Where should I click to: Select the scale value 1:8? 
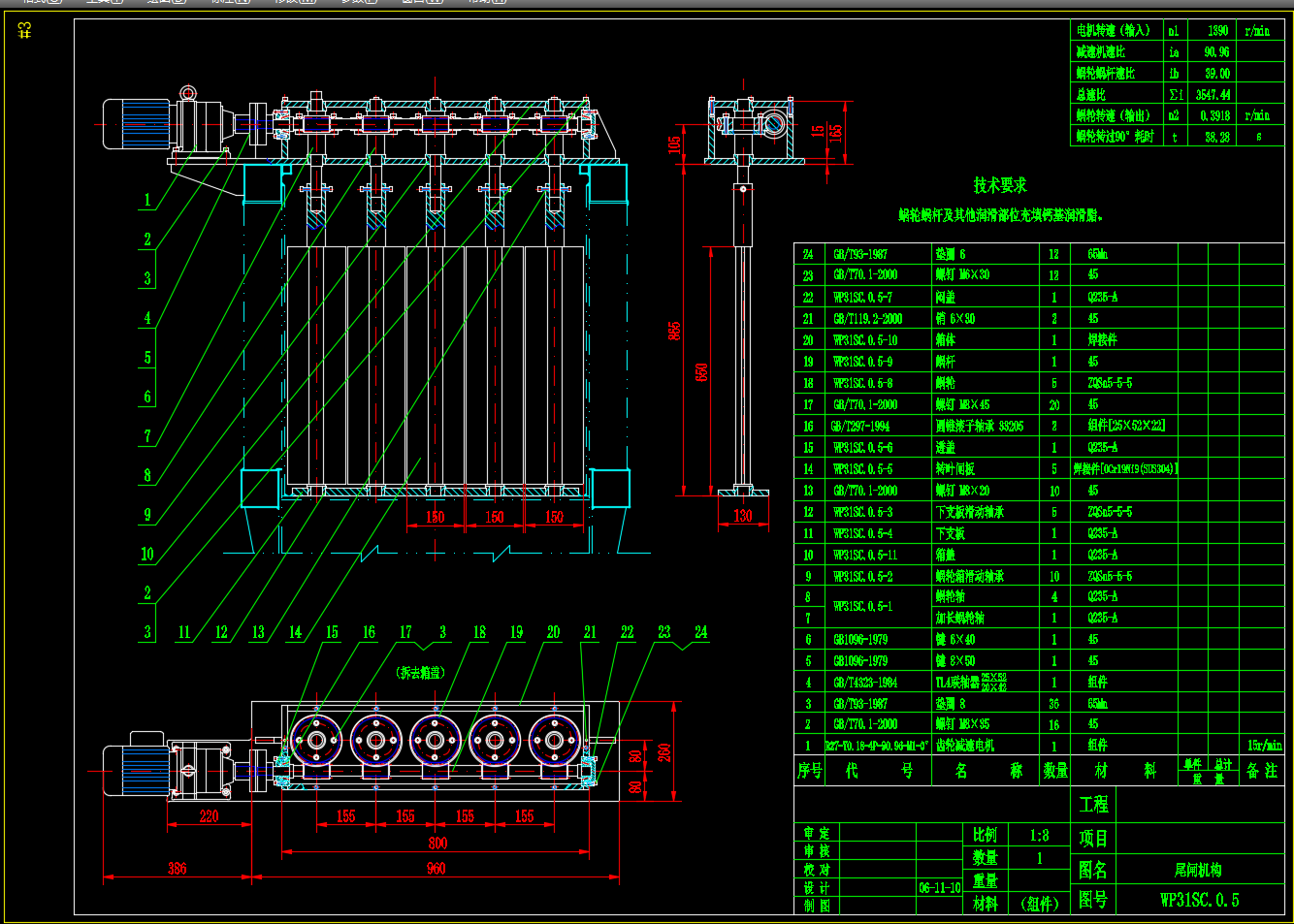tap(1039, 835)
